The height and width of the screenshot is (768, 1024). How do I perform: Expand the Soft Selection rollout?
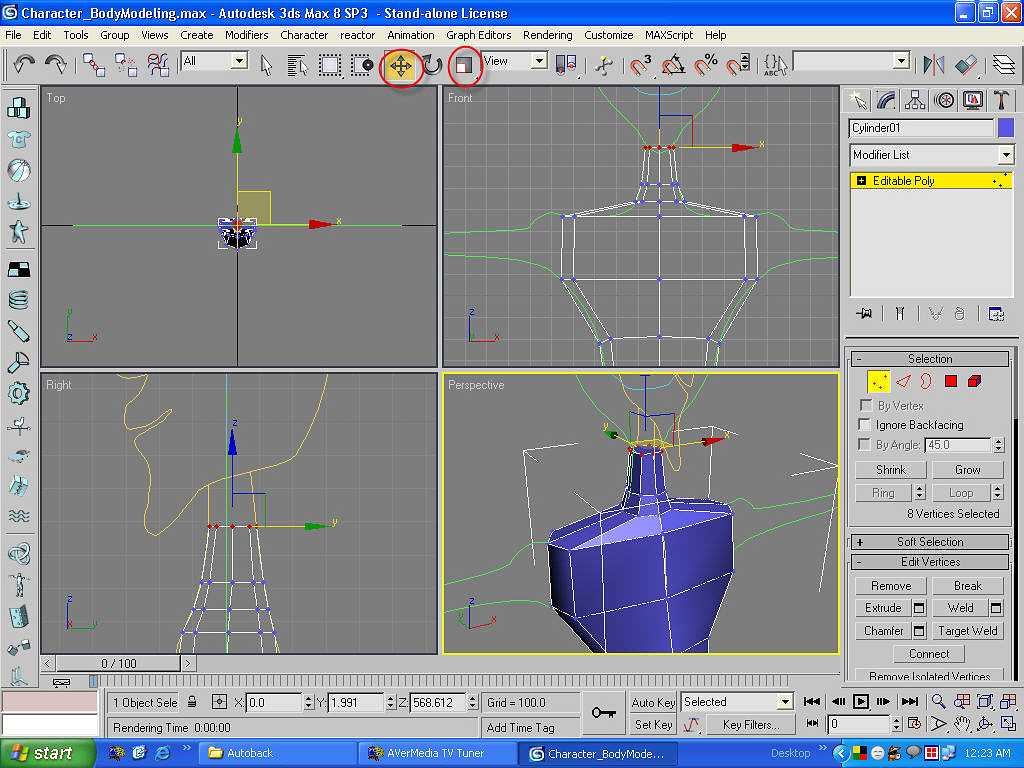pos(930,542)
